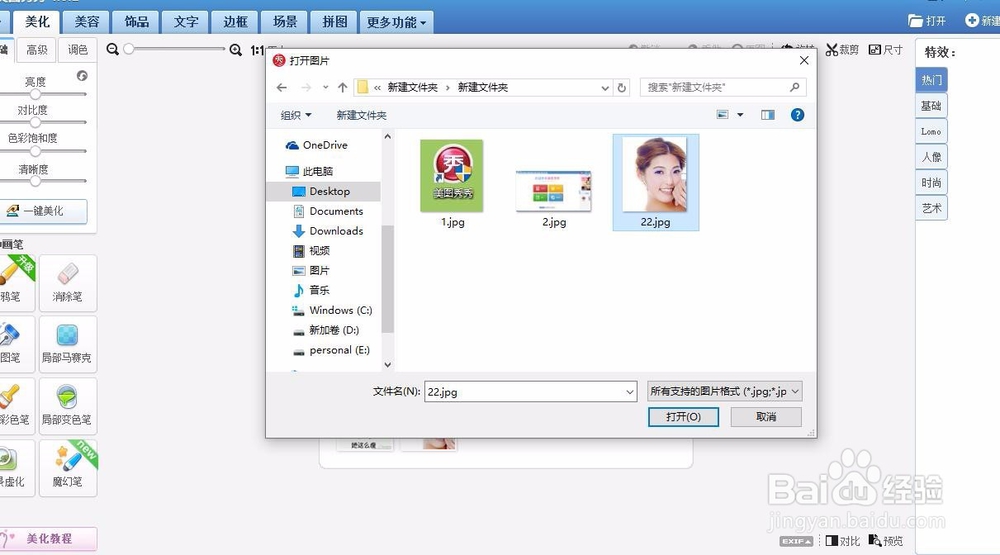Select Downloads in the navigation pane
This screenshot has height=555, width=1000.
tap(328, 231)
